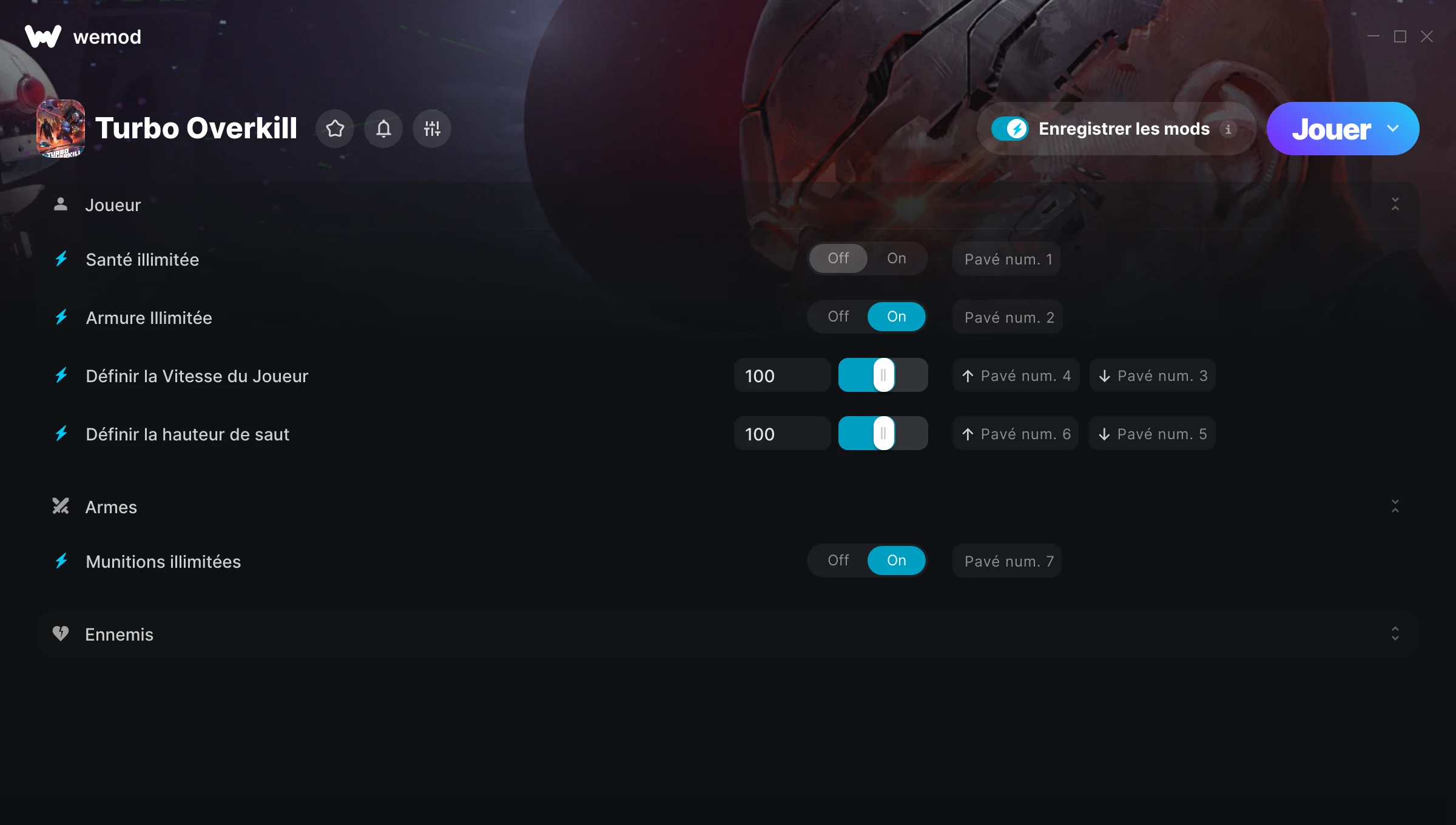The width and height of the screenshot is (1456, 825).
Task: Click the Armes crossed swords icon
Action: tap(61, 507)
